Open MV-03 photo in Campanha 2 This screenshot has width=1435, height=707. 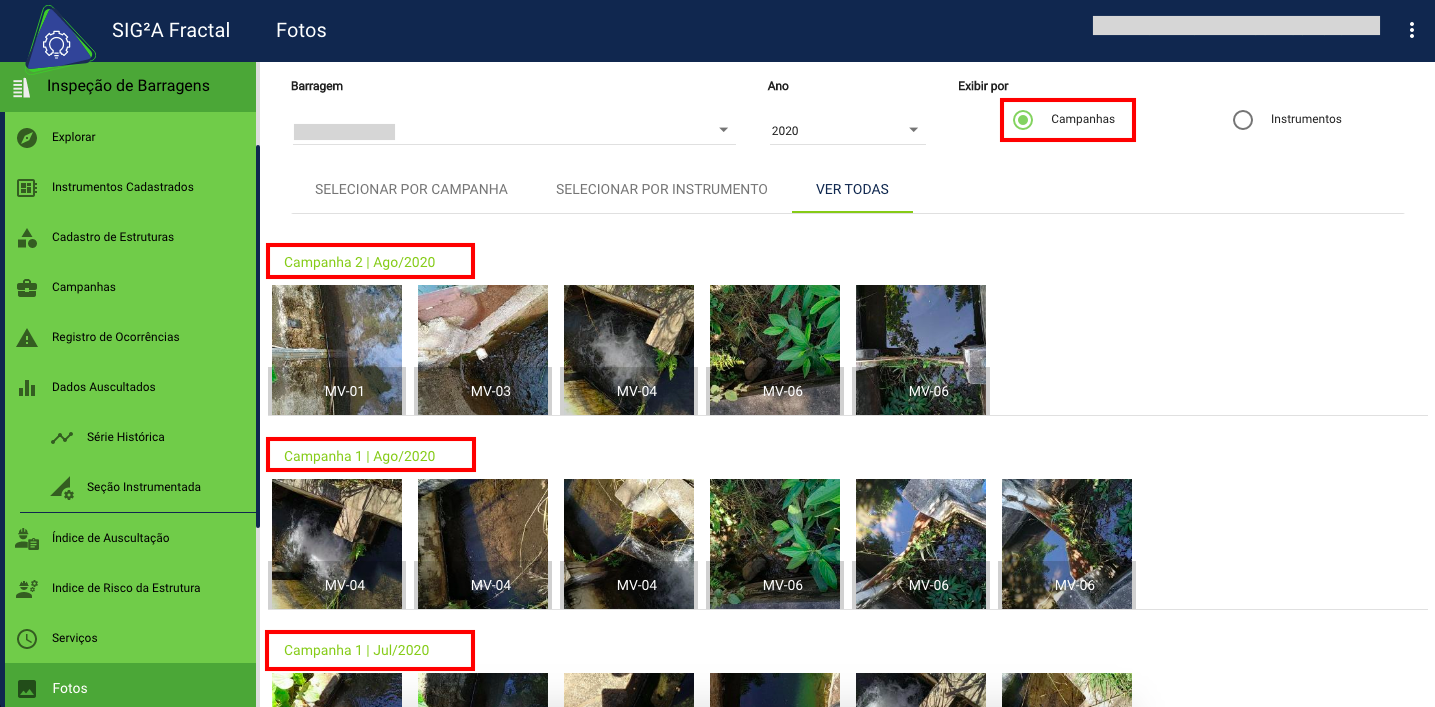click(x=483, y=350)
